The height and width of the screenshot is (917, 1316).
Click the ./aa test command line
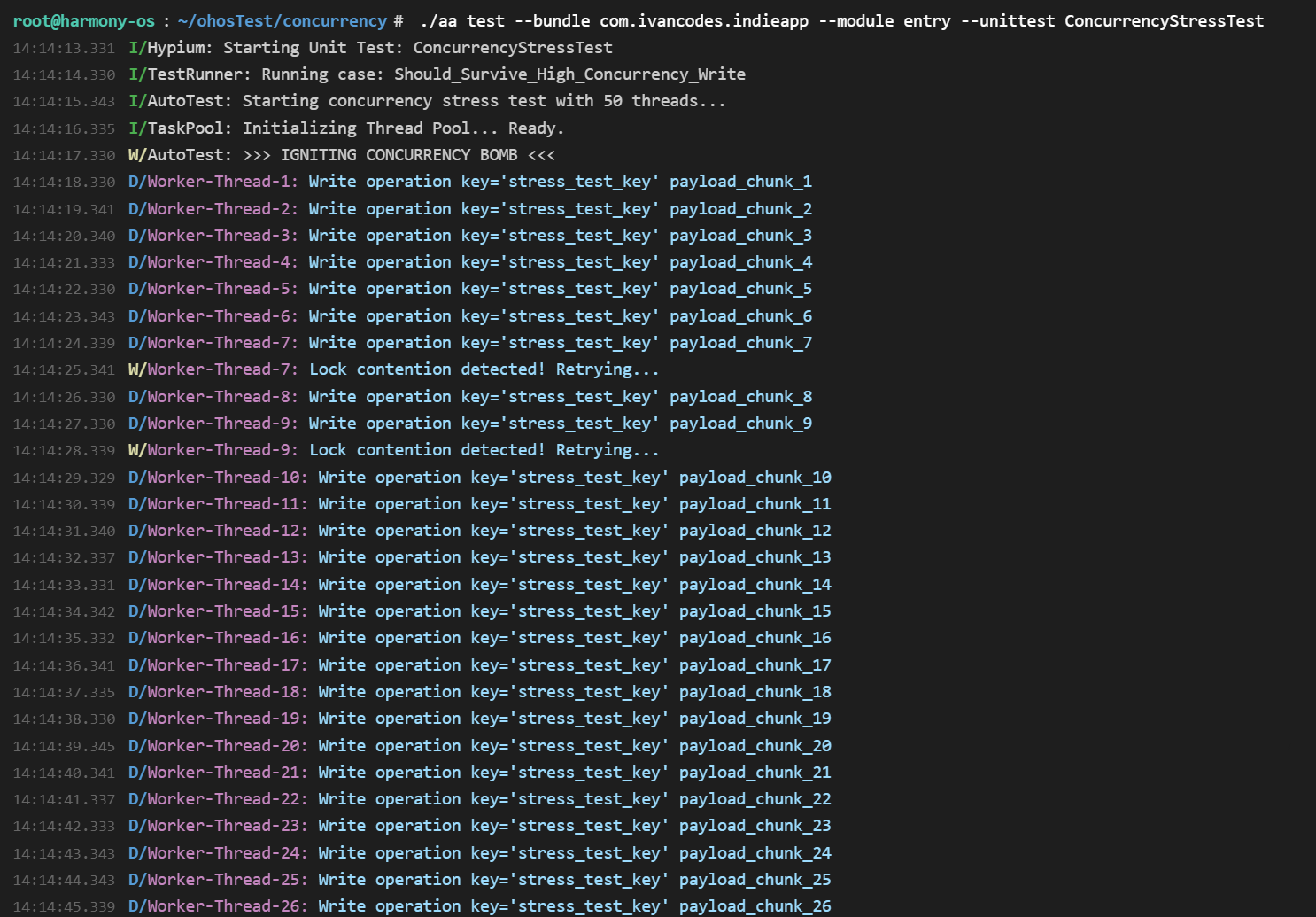coord(842,20)
